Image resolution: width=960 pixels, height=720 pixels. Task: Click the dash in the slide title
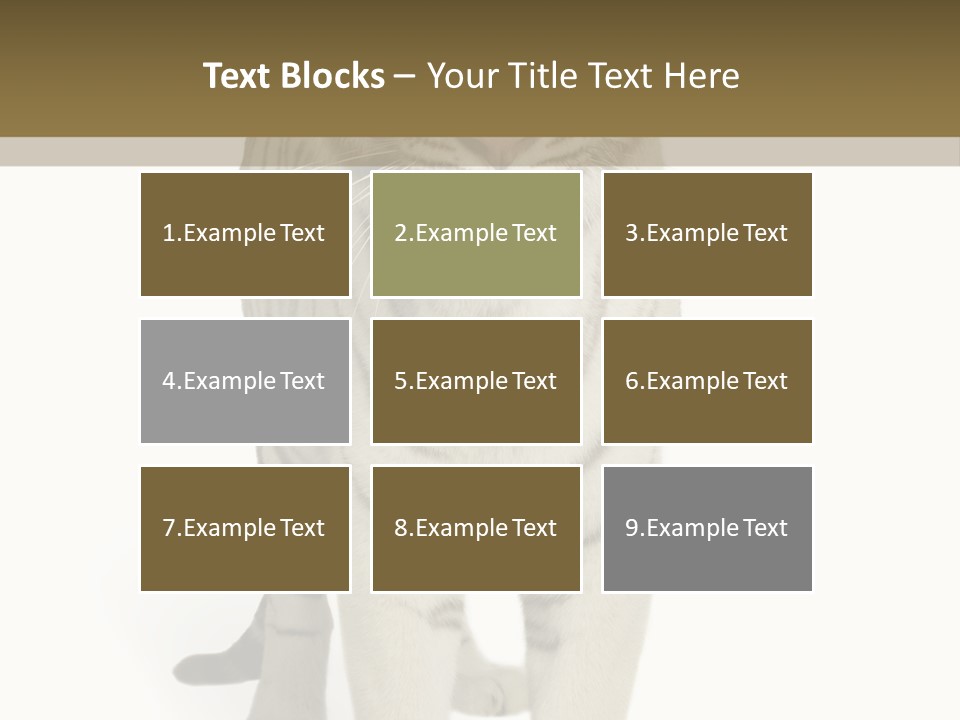(404, 77)
